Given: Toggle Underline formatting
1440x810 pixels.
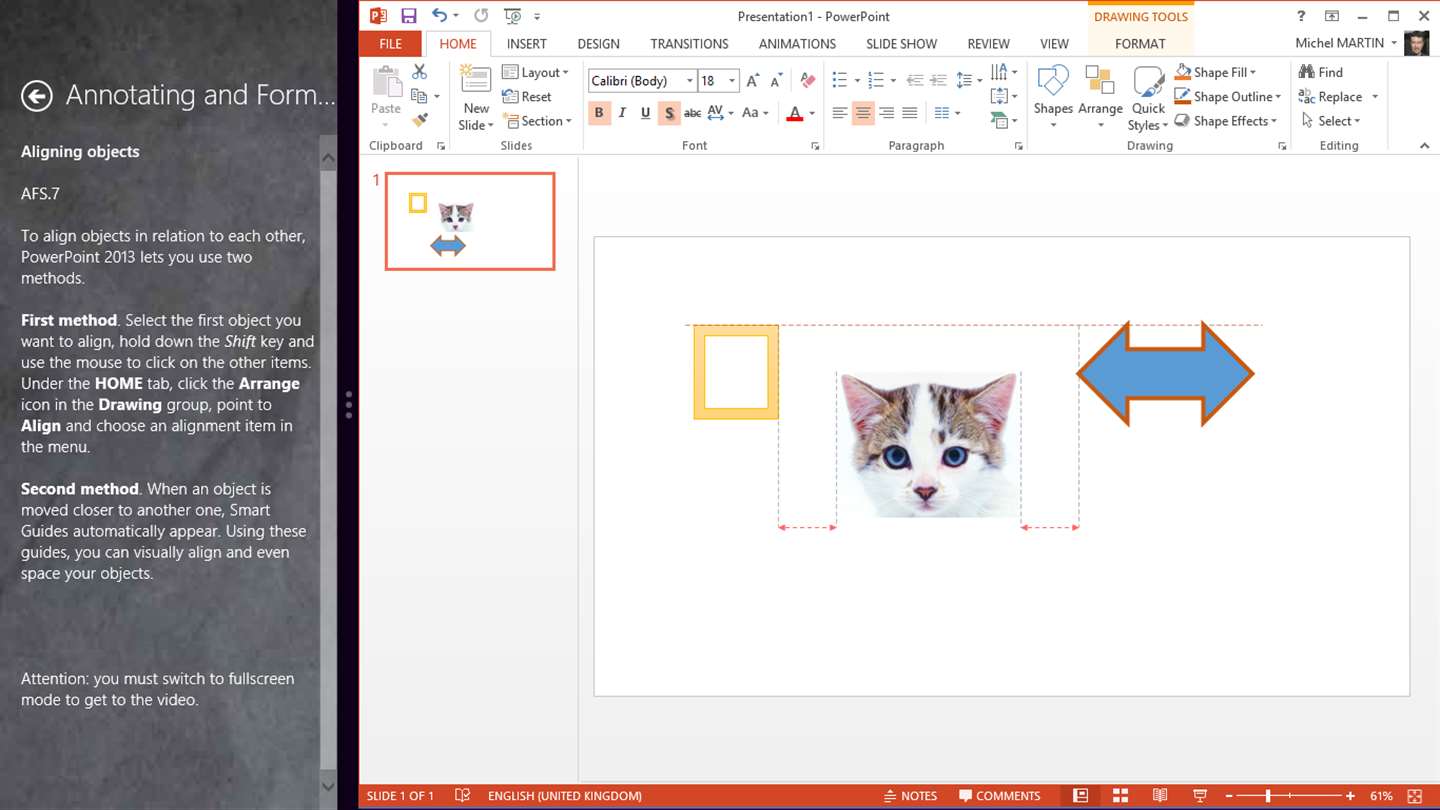Looking at the screenshot, I should pyautogui.click(x=645, y=113).
